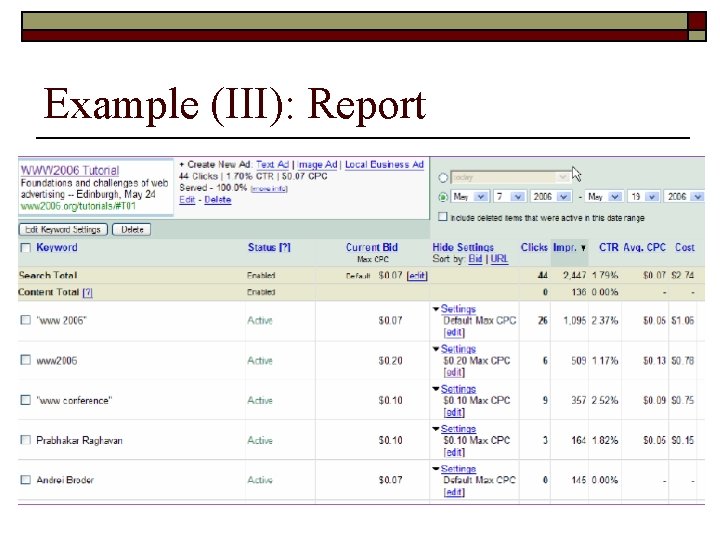Viewport: 720px width, 540px height.
Task: Click the $2.74 Search Total cost
Action: [x=682, y=275]
